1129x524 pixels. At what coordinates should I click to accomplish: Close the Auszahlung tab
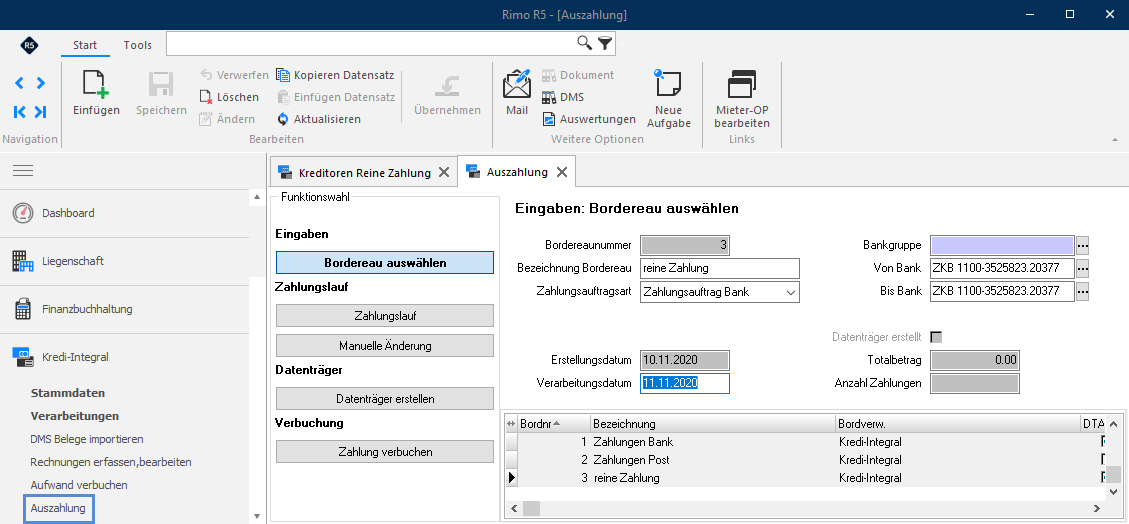562,172
